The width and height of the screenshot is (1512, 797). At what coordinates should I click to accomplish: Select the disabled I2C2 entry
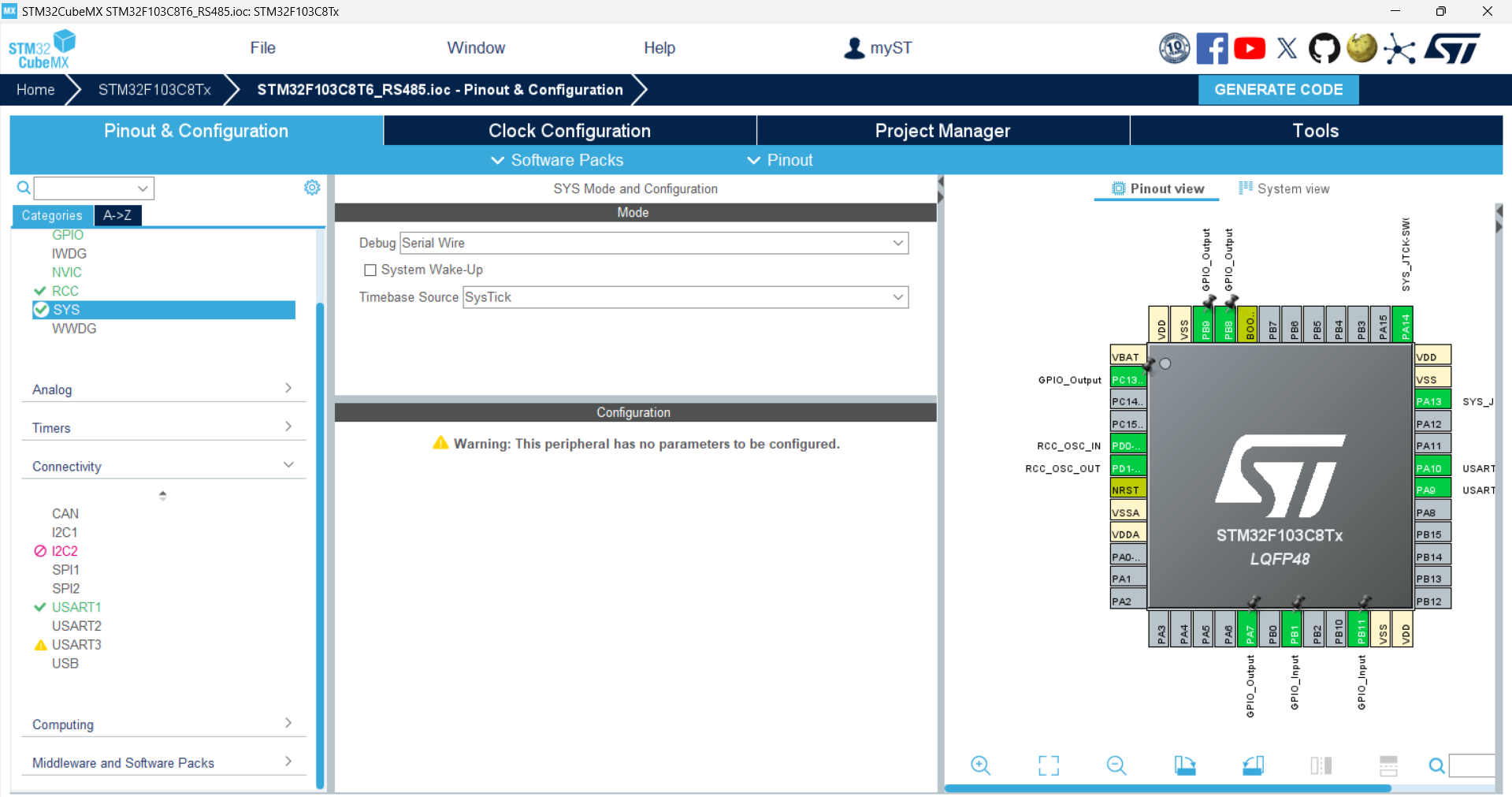coord(65,551)
